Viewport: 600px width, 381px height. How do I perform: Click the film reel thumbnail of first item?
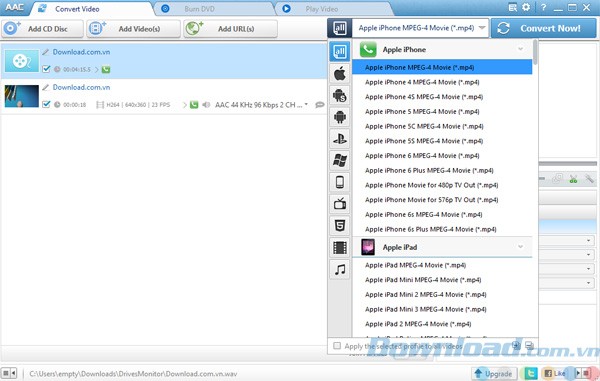tap(21, 61)
